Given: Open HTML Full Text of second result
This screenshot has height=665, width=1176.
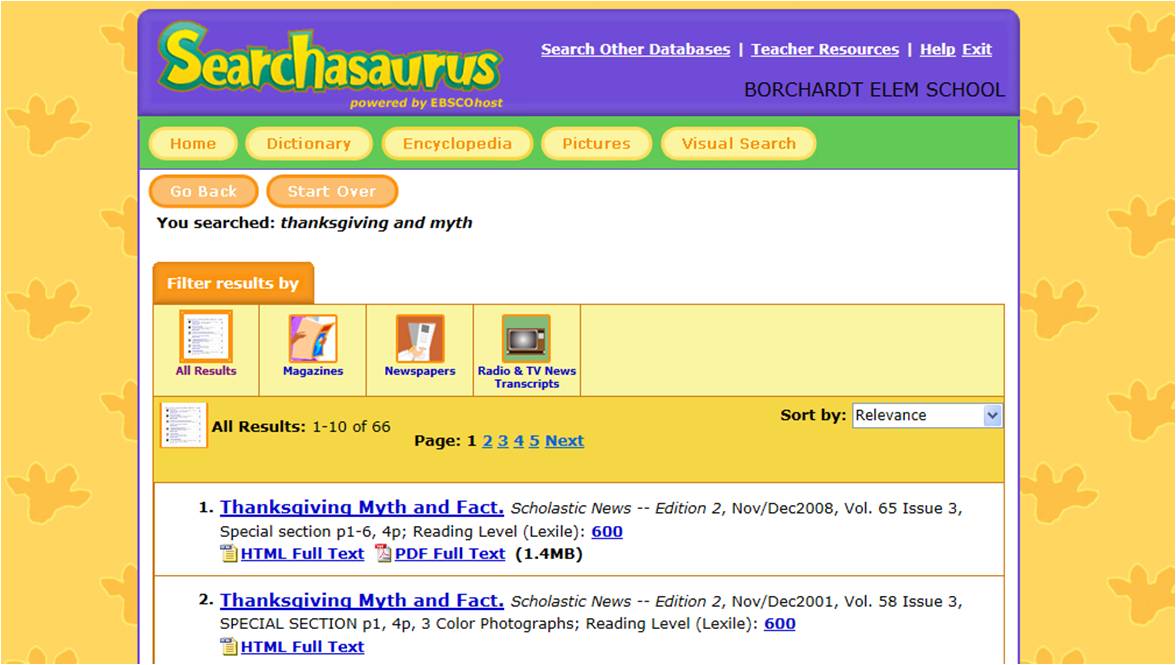Looking at the screenshot, I should [x=302, y=646].
